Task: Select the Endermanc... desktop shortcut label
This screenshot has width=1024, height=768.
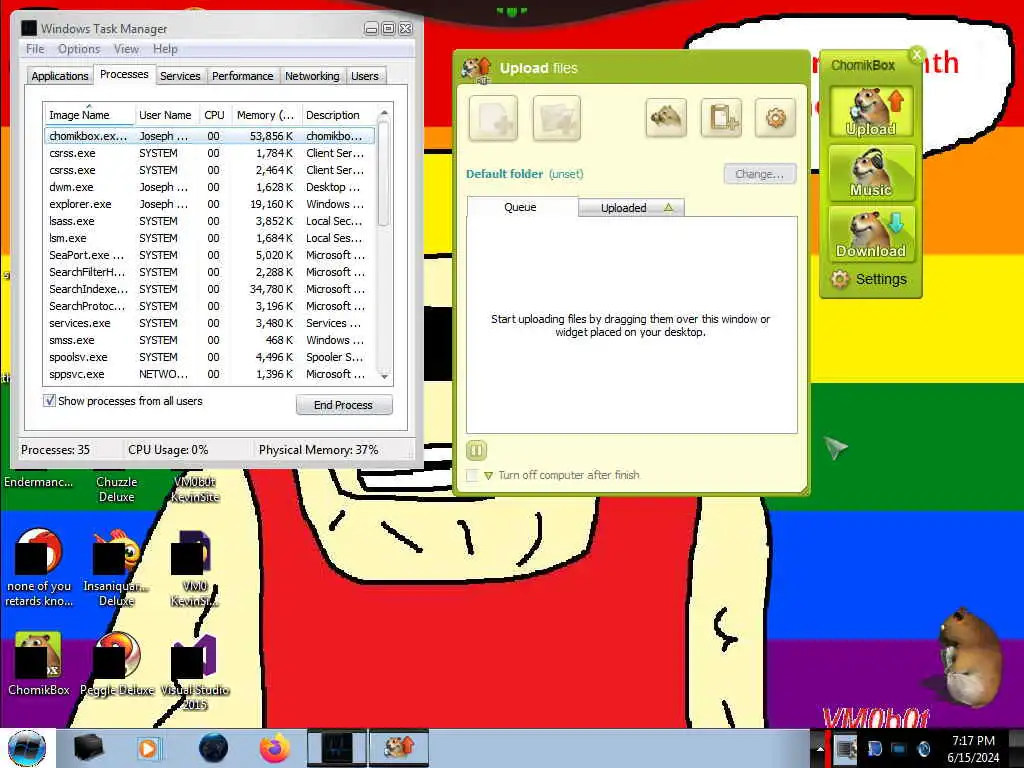Action: pos(39,482)
